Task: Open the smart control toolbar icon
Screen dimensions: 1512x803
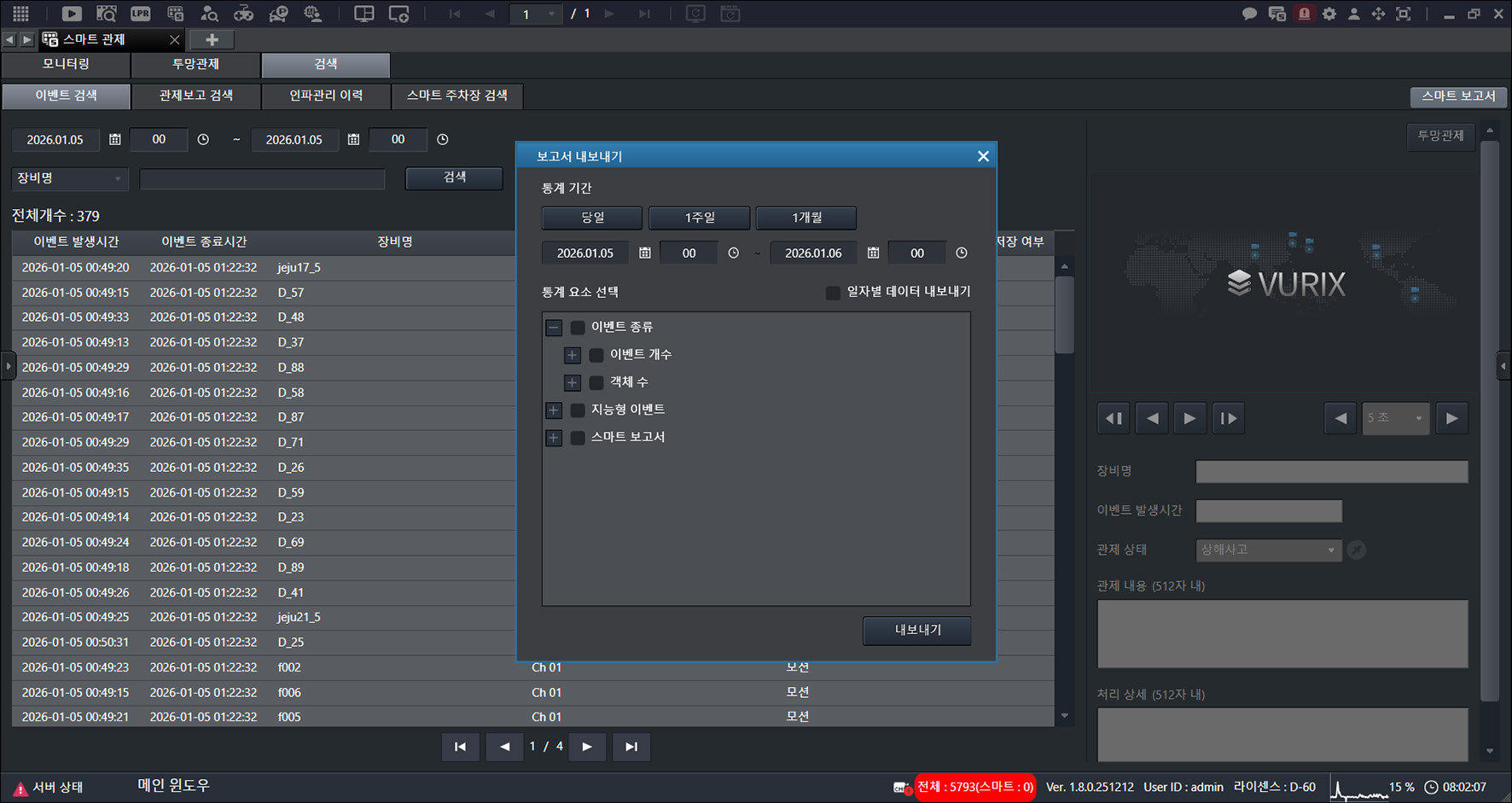Action: point(175,14)
